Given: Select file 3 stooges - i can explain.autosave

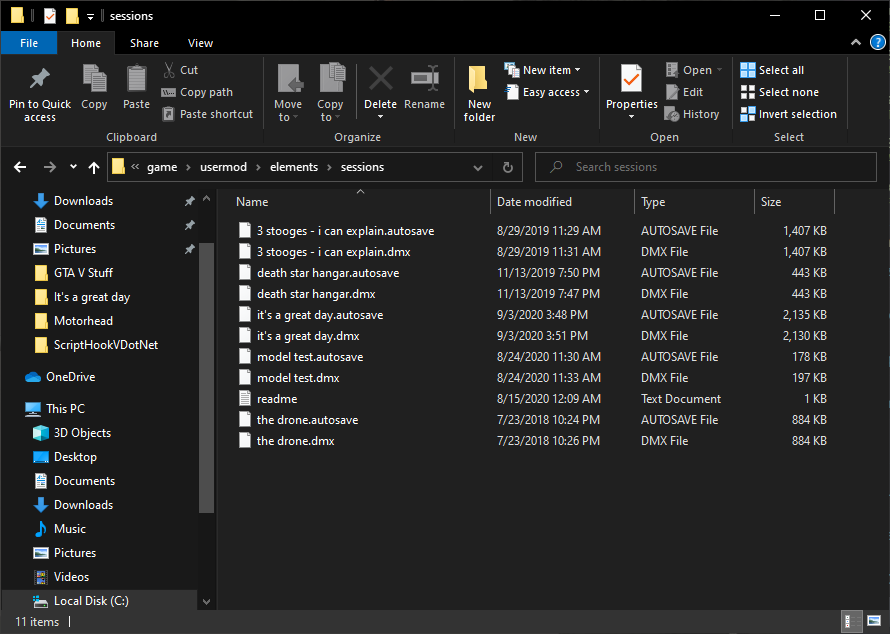Looking at the screenshot, I should [x=345, y=231].
